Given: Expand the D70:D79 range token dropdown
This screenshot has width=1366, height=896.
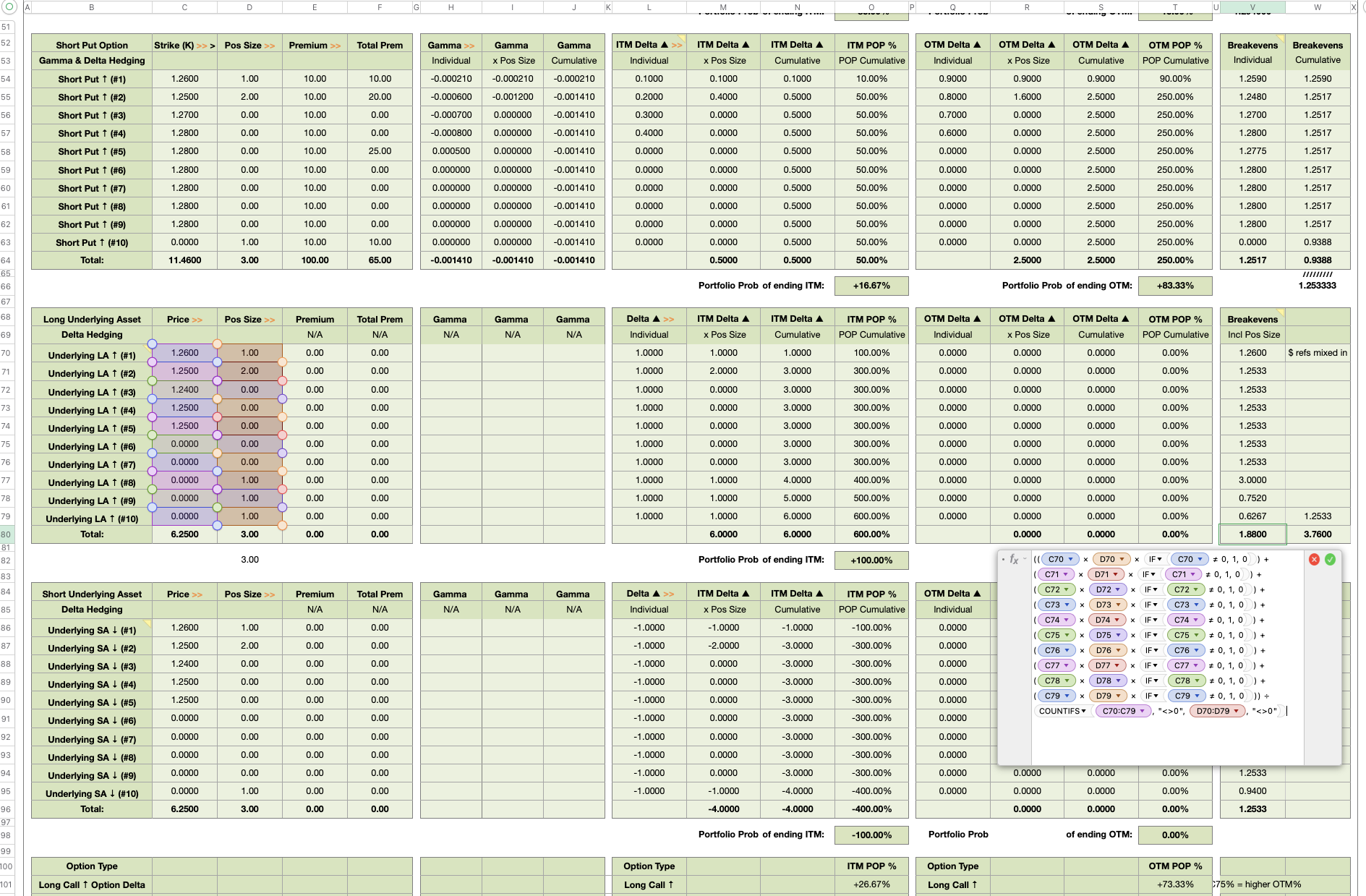Looking at the screenshot, I should (1237, 711).
